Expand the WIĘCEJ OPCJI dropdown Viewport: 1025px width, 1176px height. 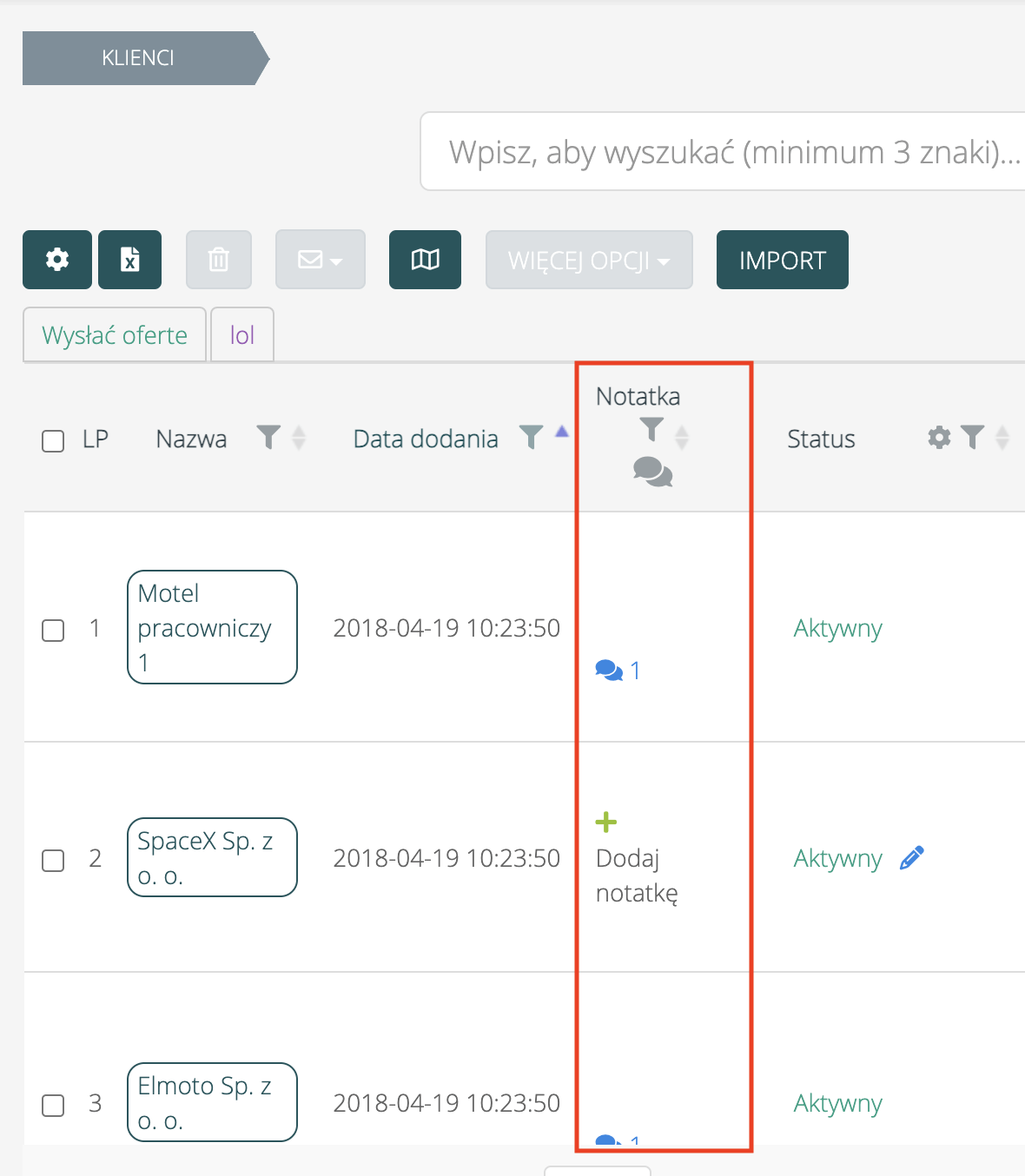589,260
